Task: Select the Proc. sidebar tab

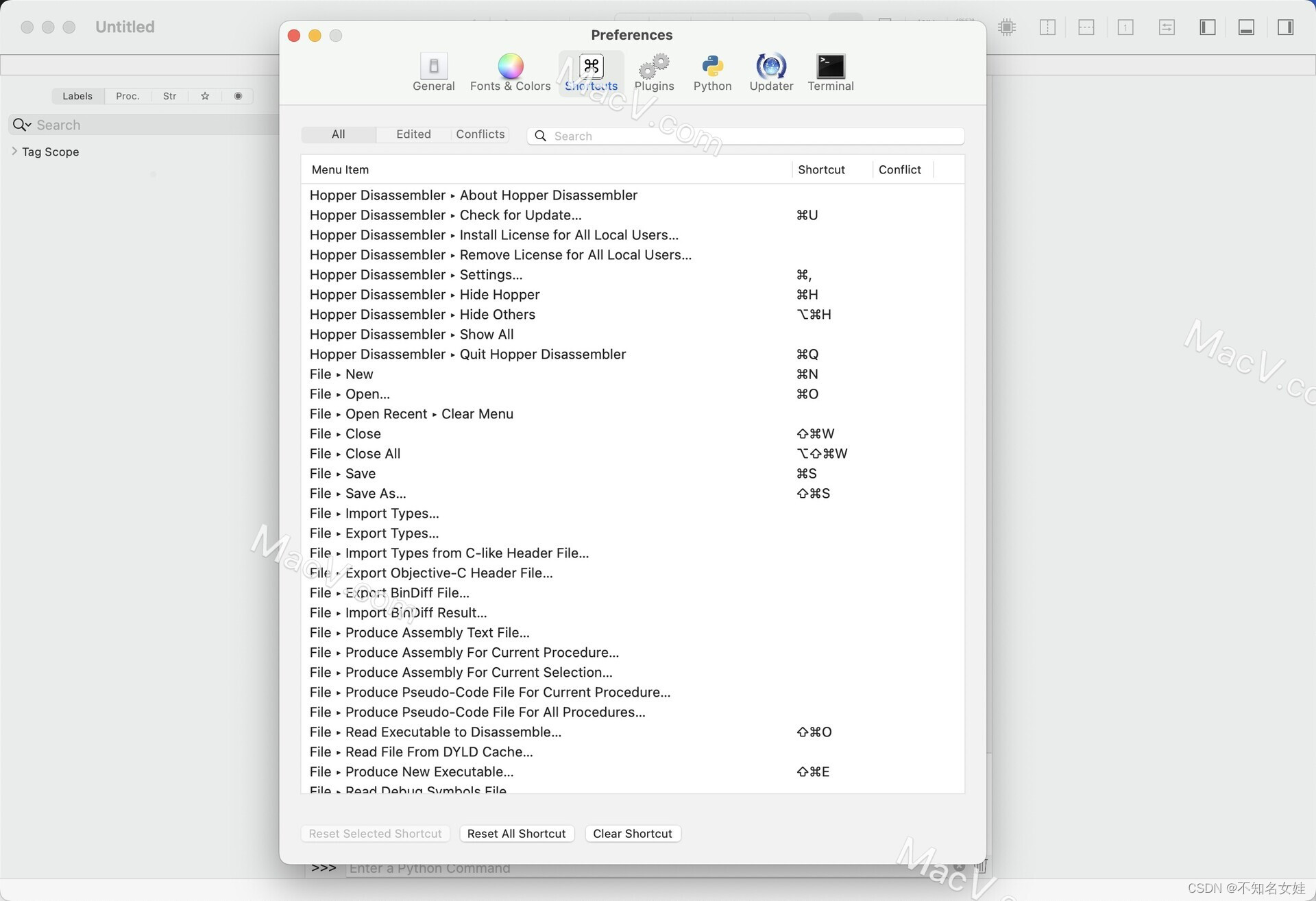Action: coord(127,96)
